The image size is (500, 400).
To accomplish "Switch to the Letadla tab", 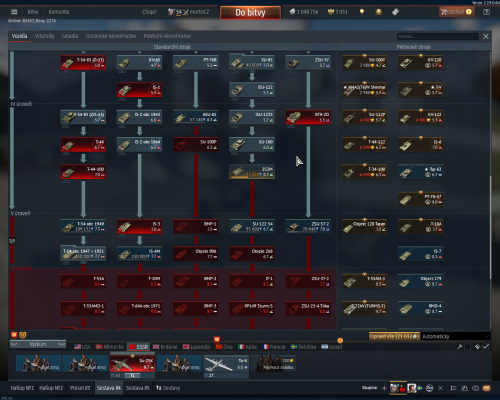I will click(70, 36).
